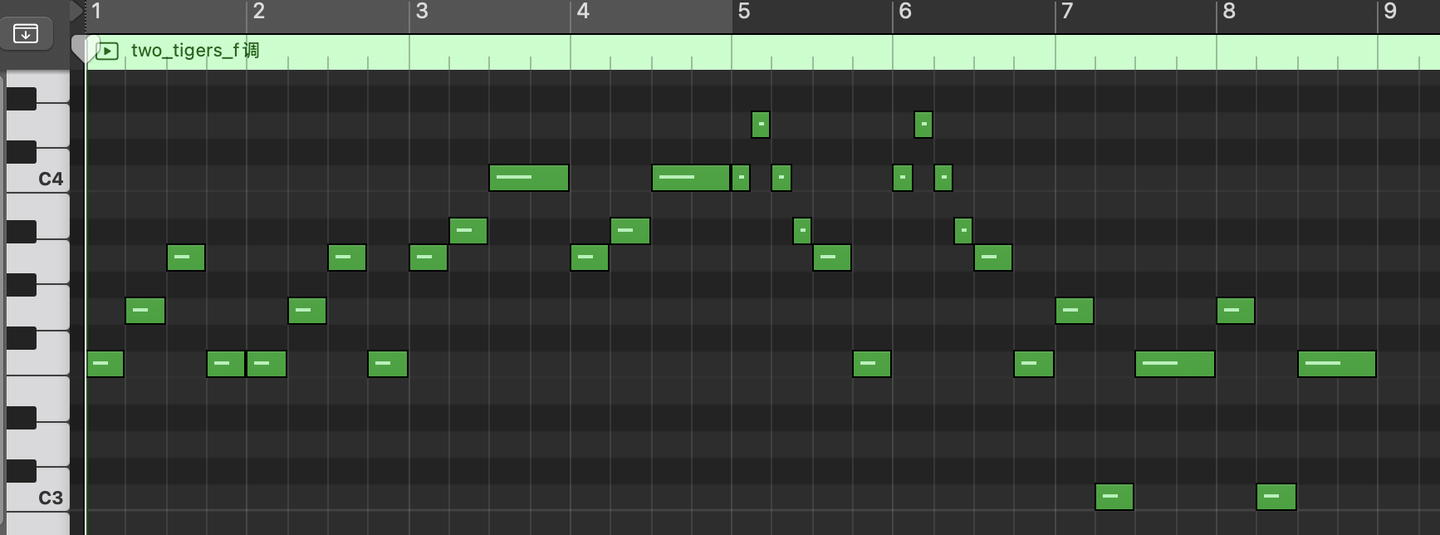Select the short D4 note in bar 5
1440x535 pixels.
point(761,125)
